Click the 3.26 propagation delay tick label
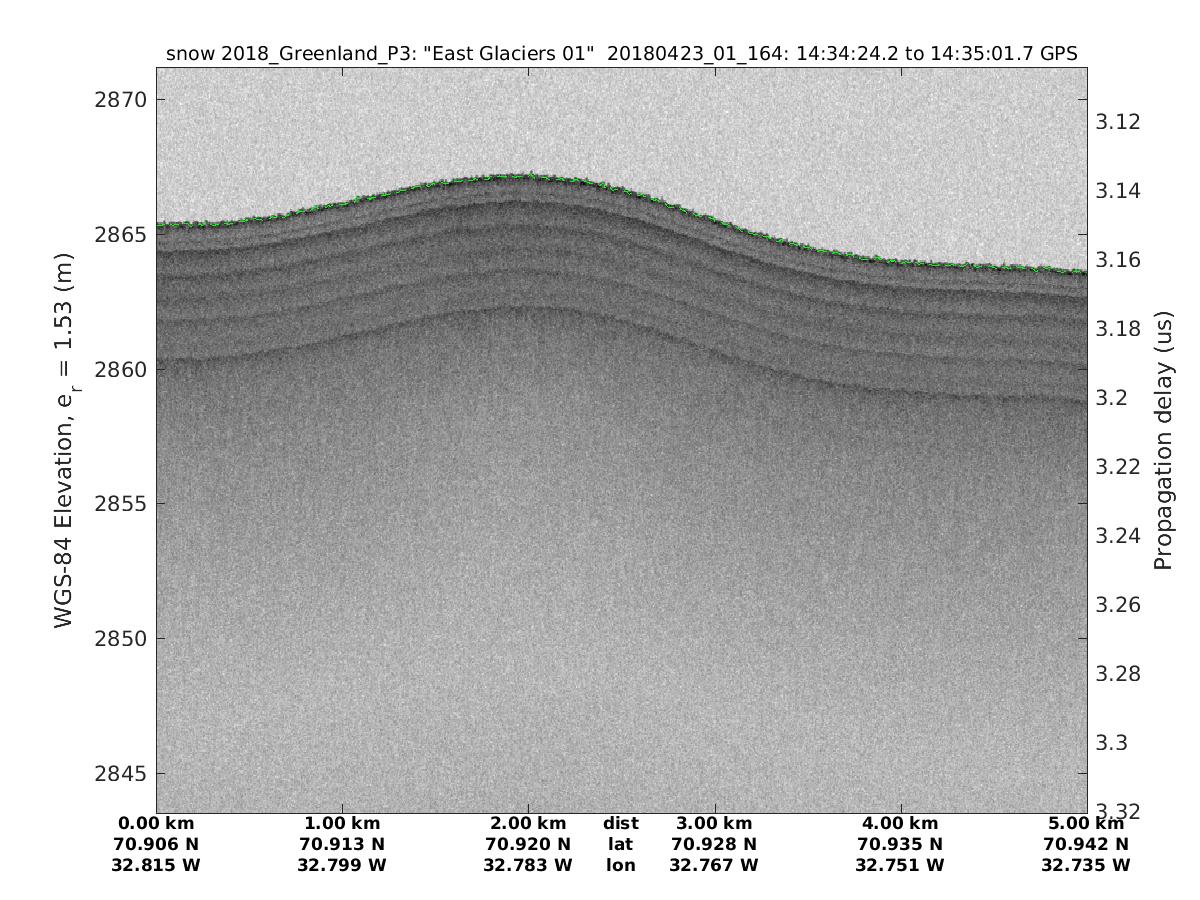This screenshot has width=1200, height=900. (1118, 605)
